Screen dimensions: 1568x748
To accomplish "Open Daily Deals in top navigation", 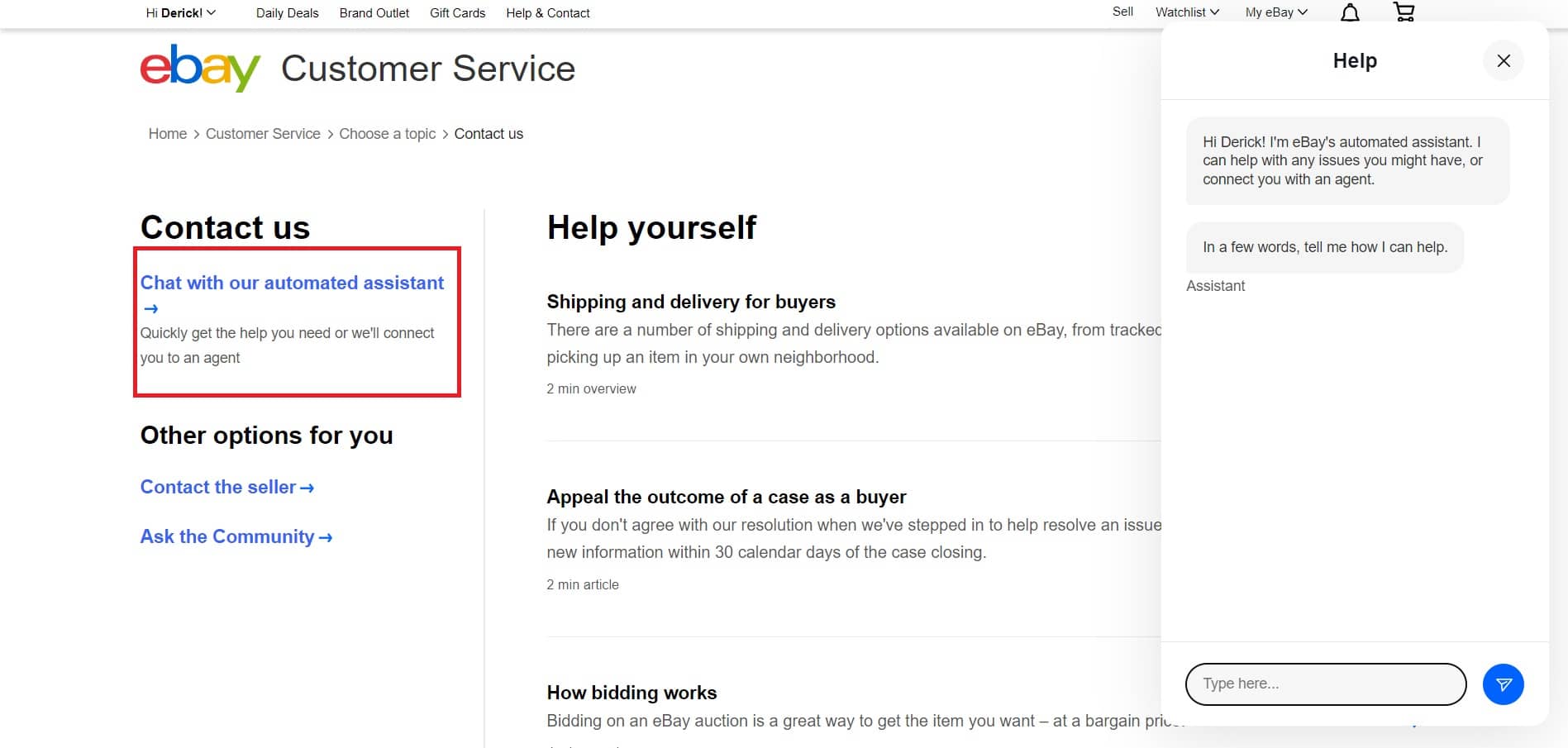I will [287, 12].
